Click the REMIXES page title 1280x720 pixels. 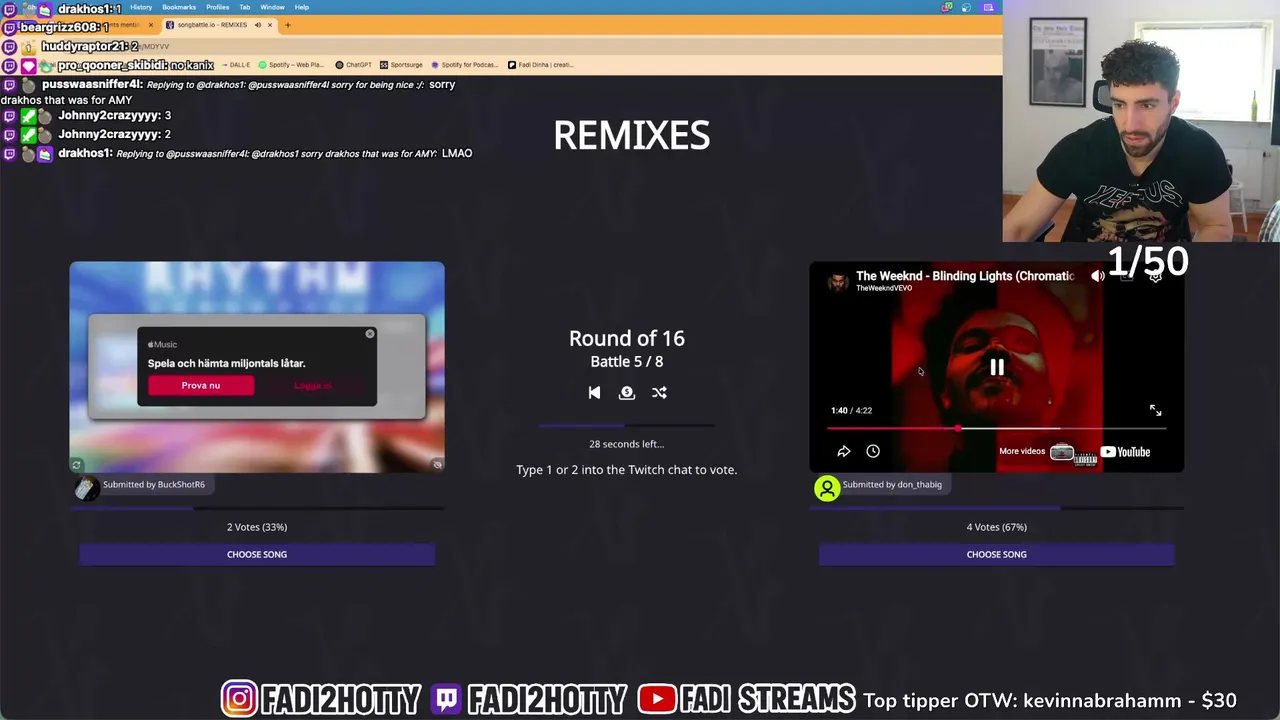(x=632, y=136)
